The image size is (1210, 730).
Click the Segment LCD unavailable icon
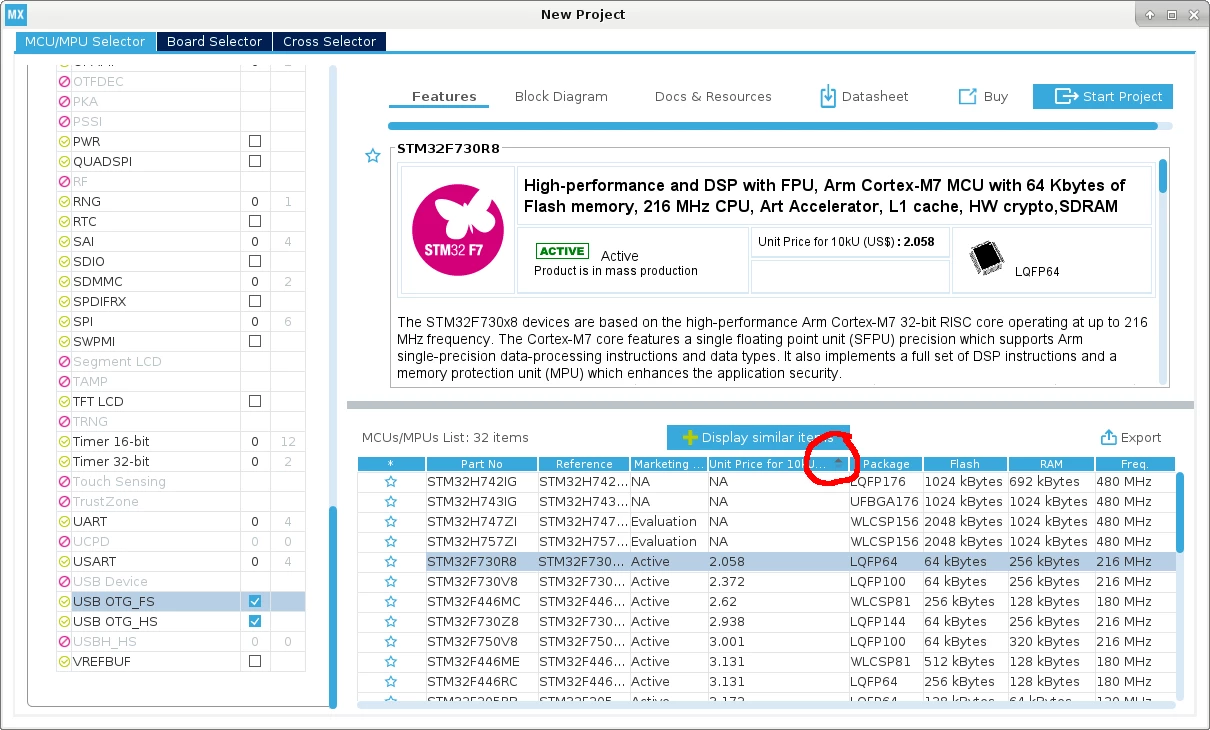click(65, 361)
